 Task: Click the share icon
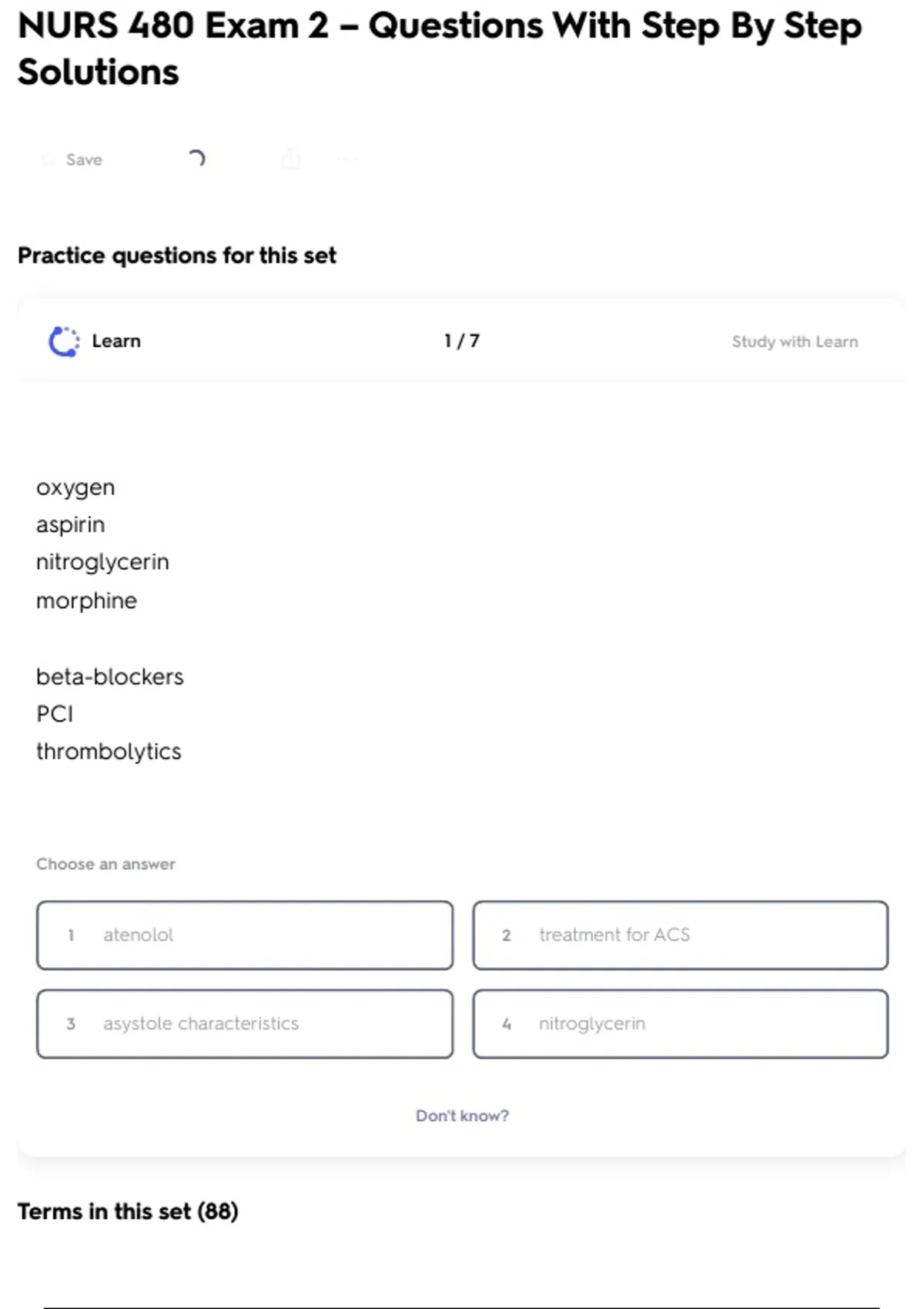coord(291,159)
